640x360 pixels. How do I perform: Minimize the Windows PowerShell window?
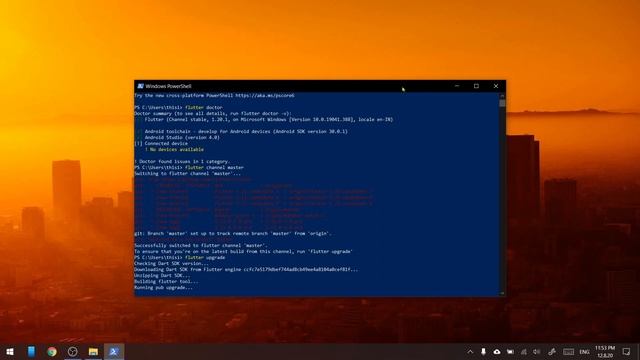point(457,86)
